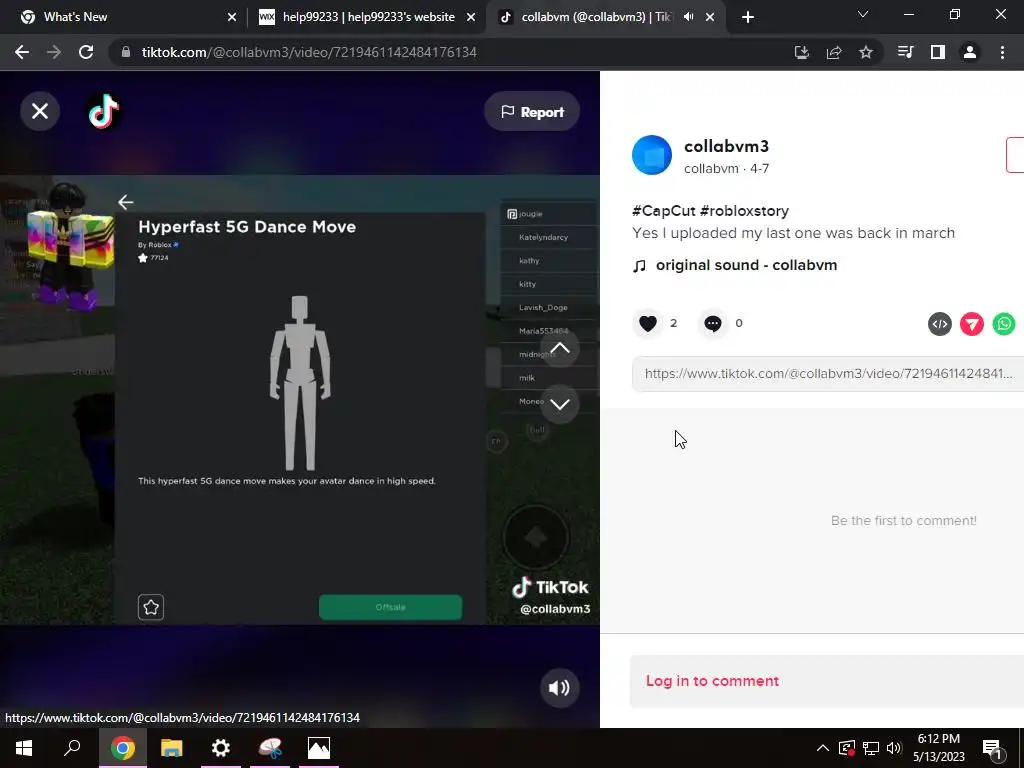Open Chrome tab search dropdown
This screenshot has width=1024, height=768.
pos(863,14)
